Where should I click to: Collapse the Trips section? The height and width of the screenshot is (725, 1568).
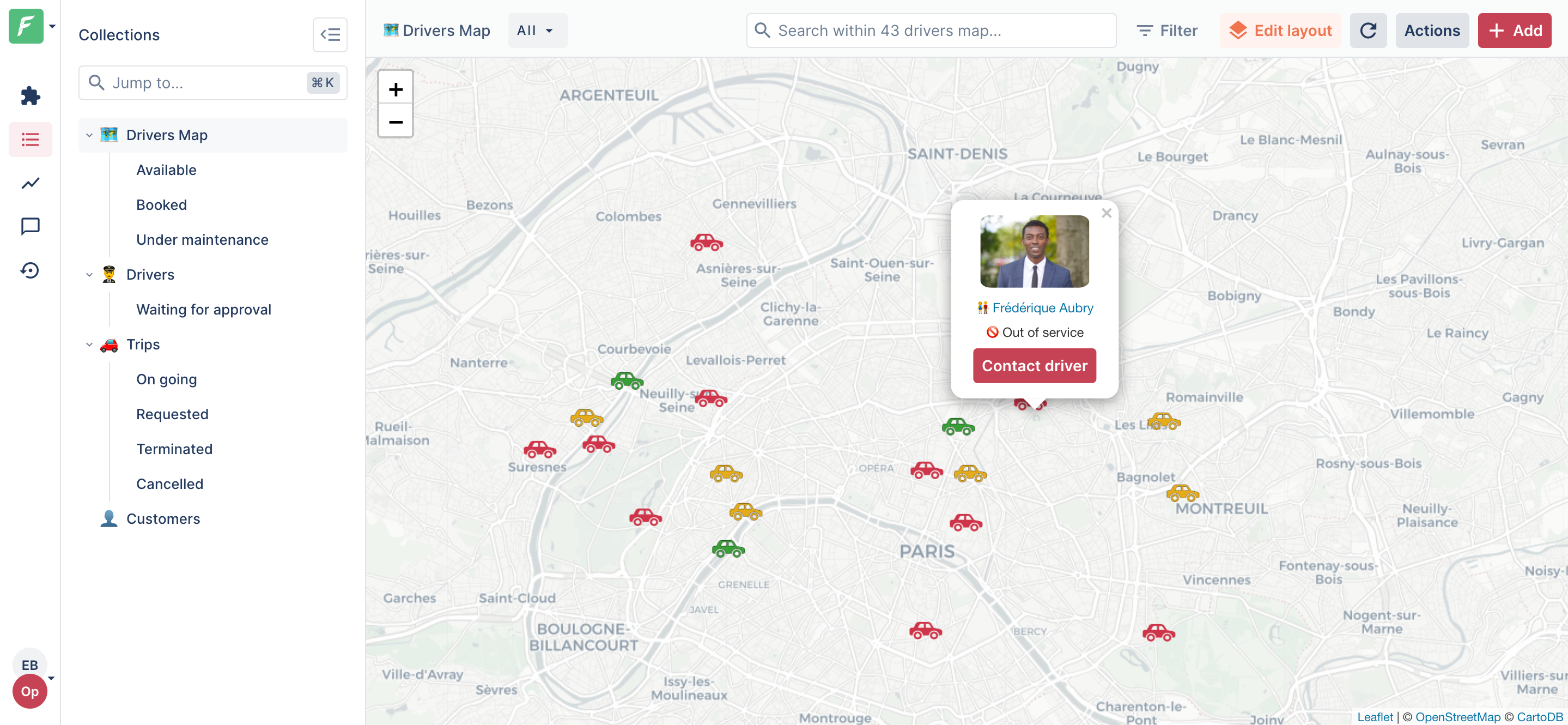(89, 344)
